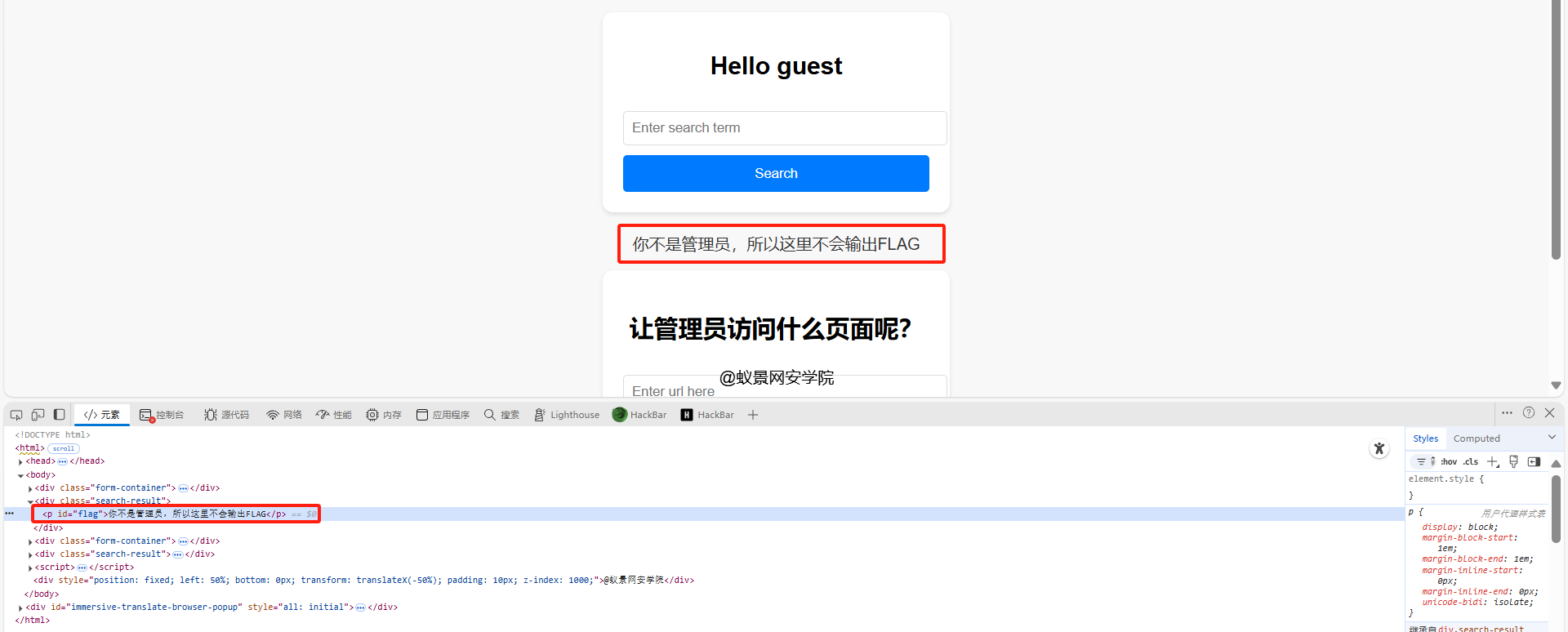
Task: Toggle computed styles sidebar icon
Action: (x=1534, y=461)
